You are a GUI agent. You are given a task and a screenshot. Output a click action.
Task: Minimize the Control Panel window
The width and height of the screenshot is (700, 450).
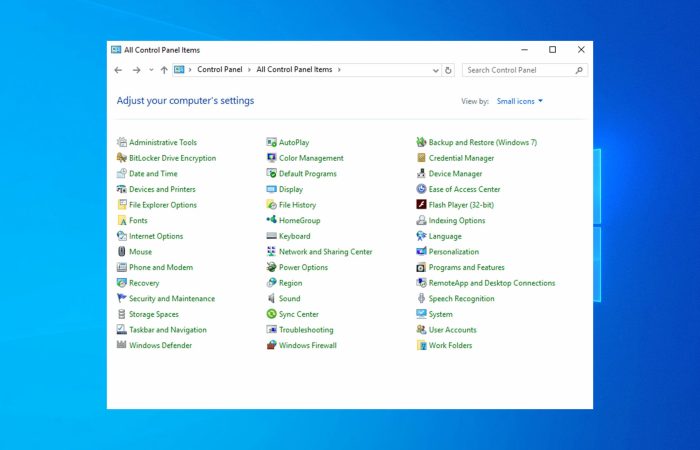[525, 50]
